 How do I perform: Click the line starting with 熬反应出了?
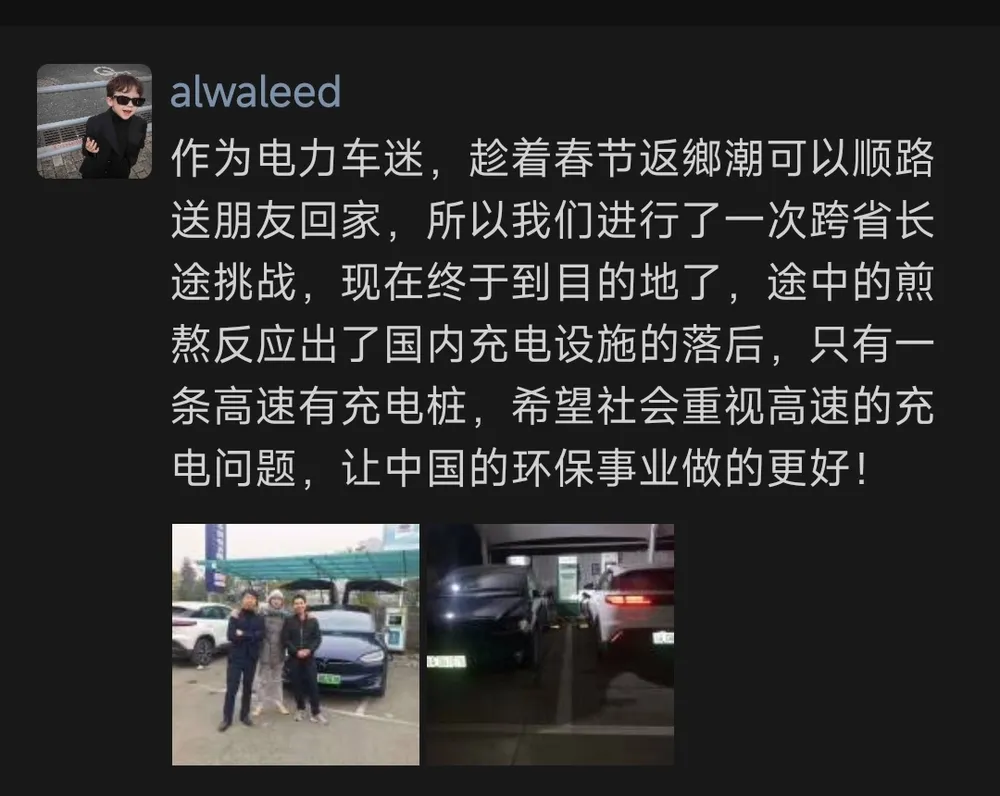pyautogui.click(x=552, y=344)
